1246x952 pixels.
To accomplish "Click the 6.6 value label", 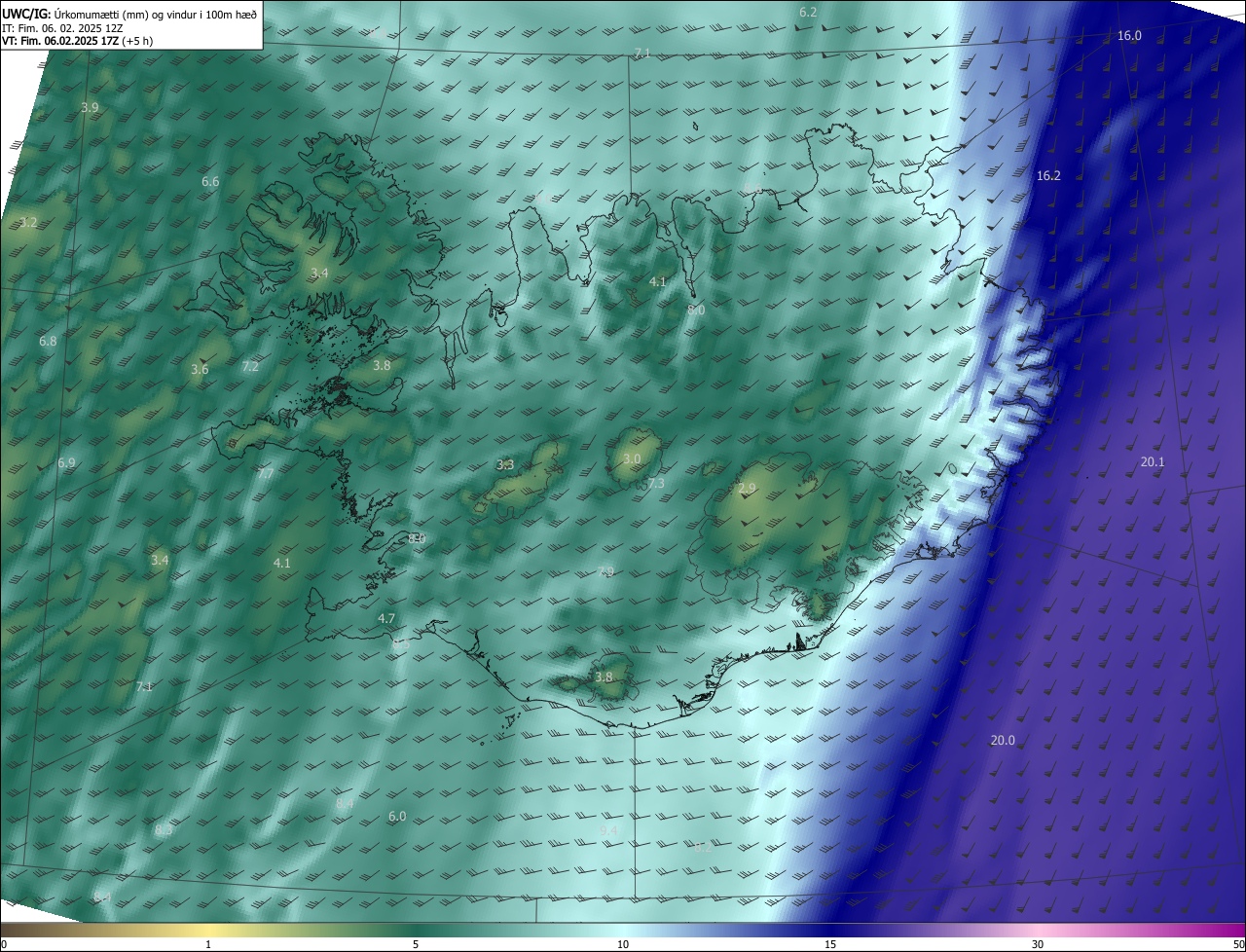I will (x=210, y=182).
